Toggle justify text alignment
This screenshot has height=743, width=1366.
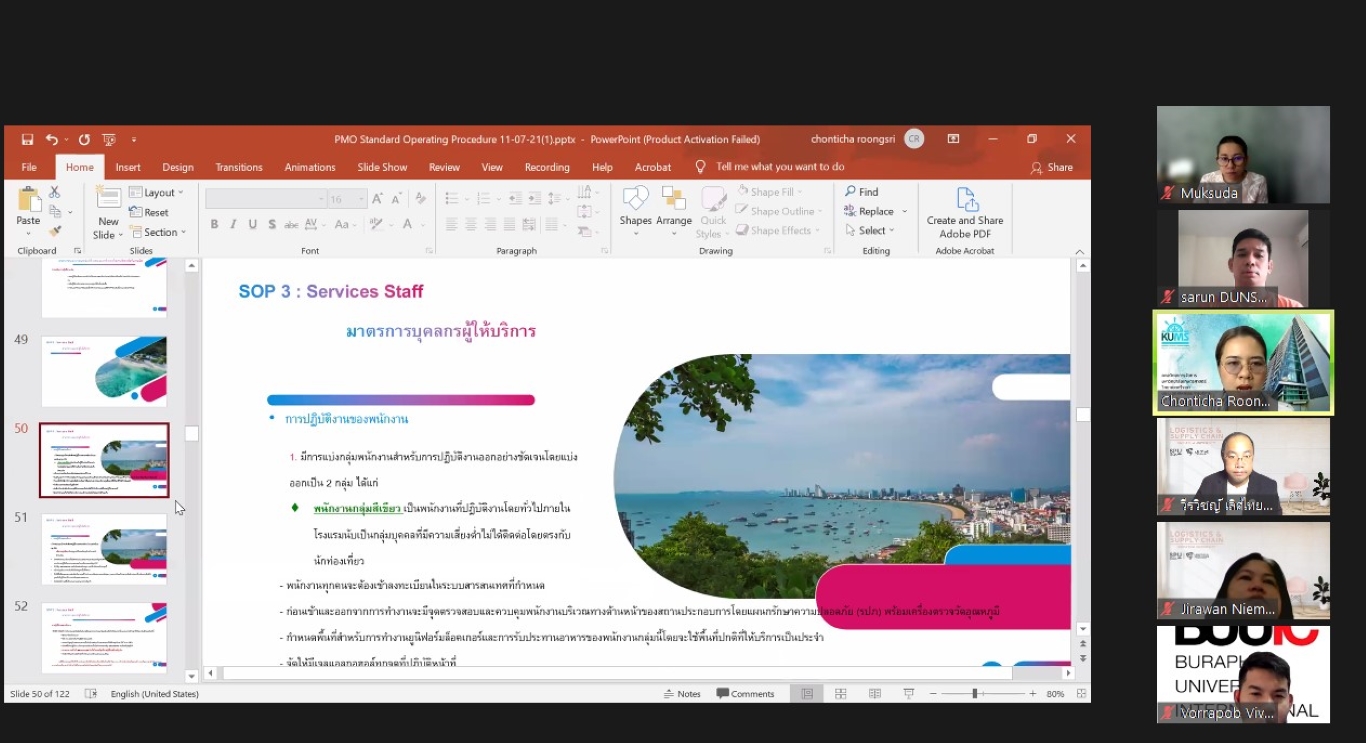(x=509, y=224)
